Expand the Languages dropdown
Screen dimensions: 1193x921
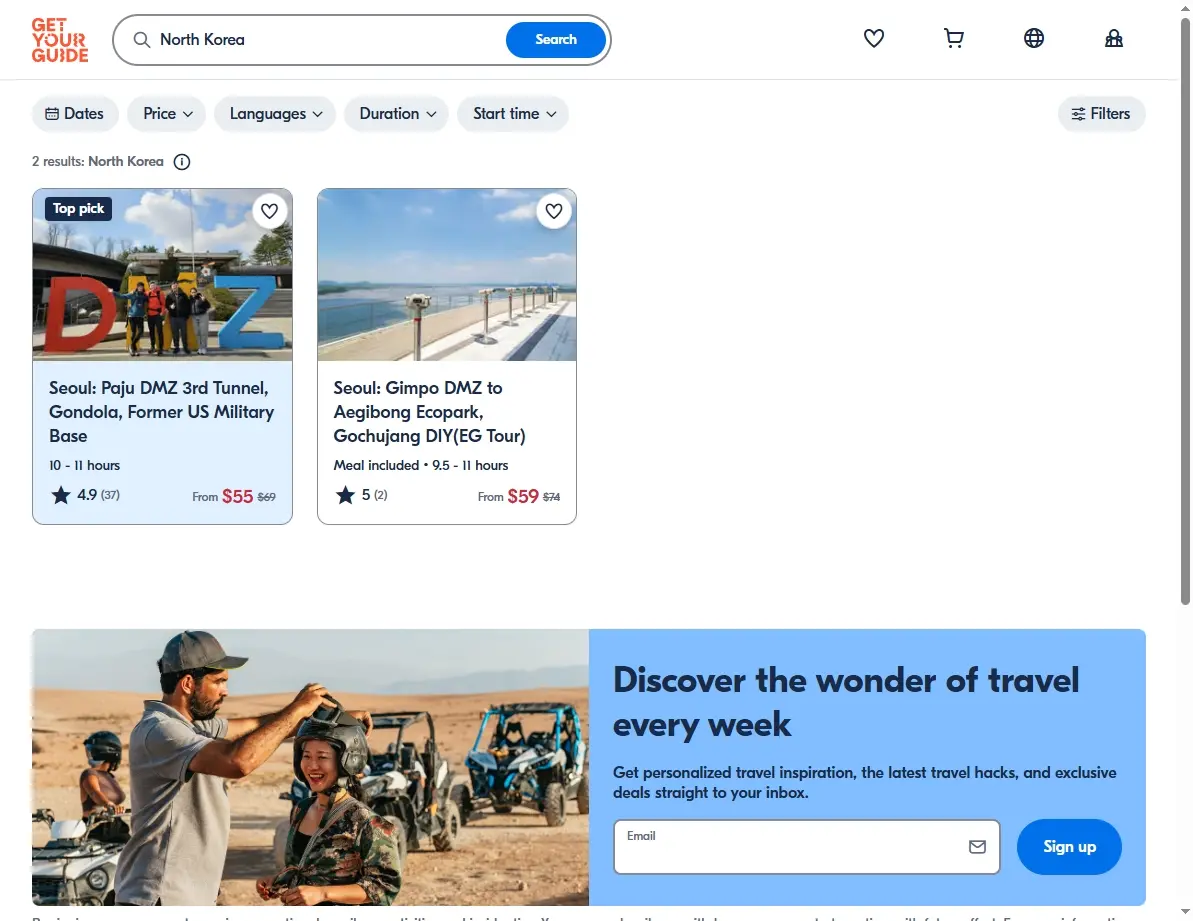[x=275, y=114]
